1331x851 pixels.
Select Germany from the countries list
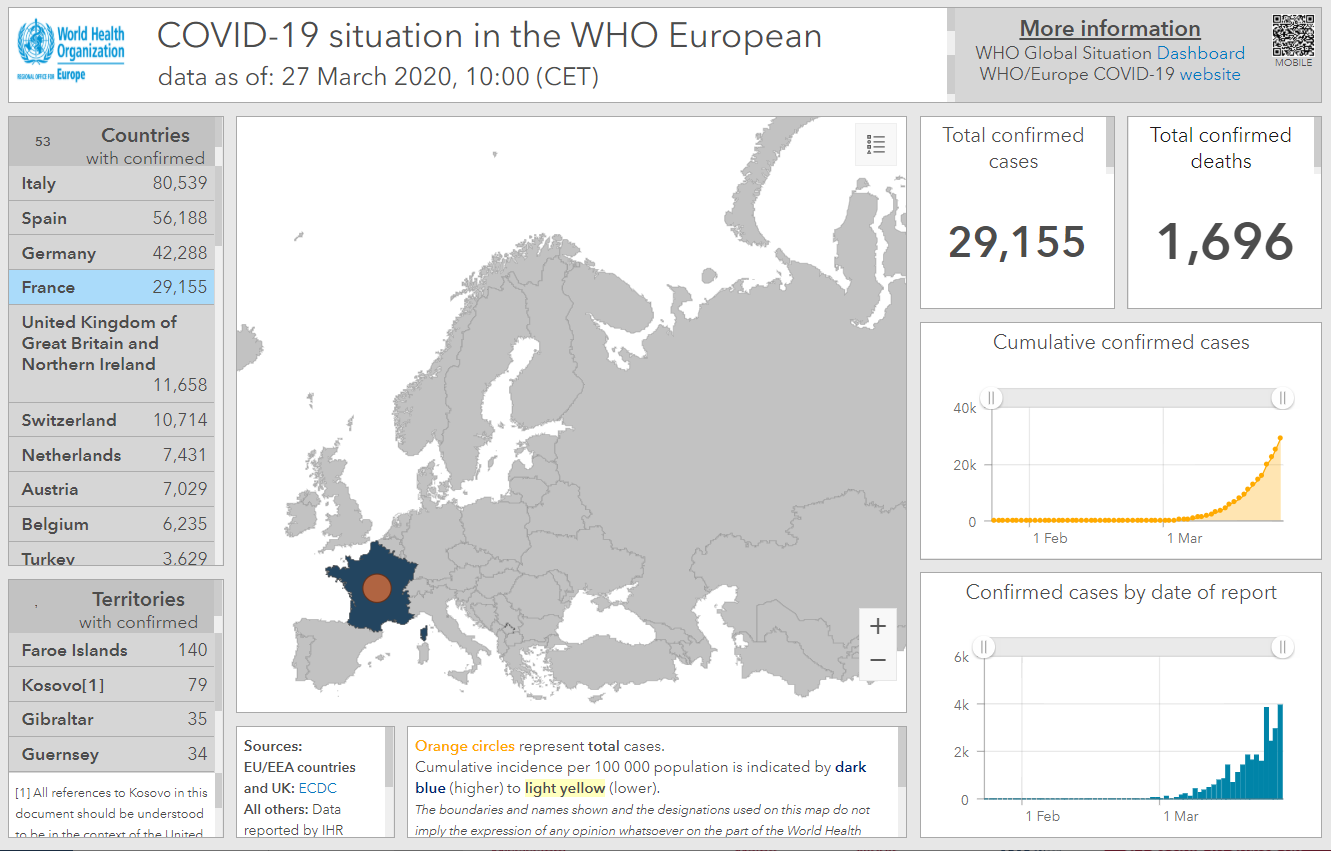point(112,253)
